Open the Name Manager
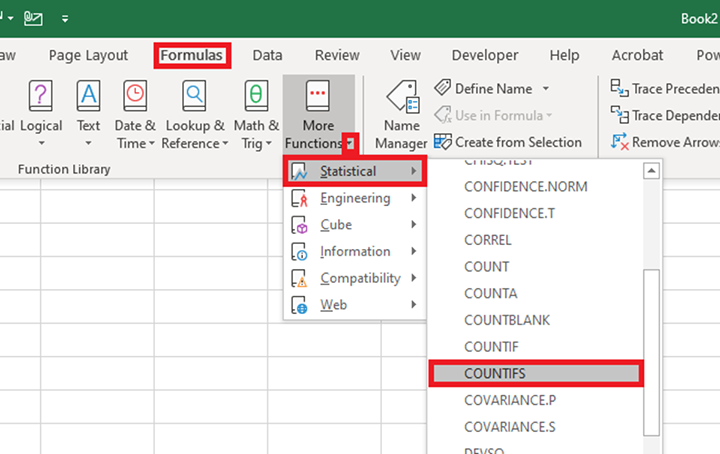The width and height of the screenshot is (720, 454). click(401, 112)
